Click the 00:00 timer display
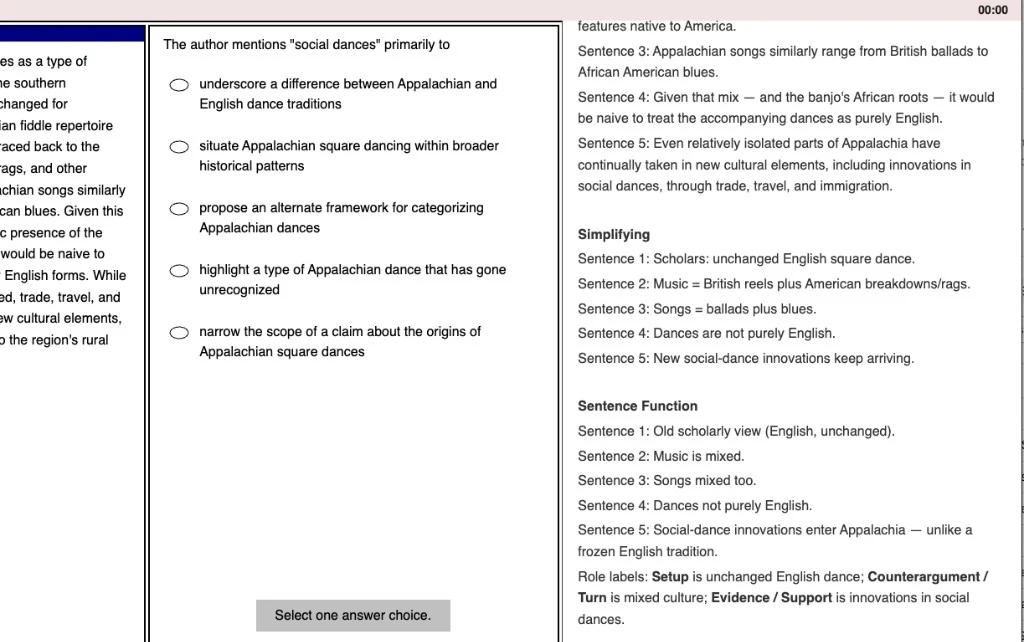Screen dimensions: 1024x642 [x=993, y=10]
